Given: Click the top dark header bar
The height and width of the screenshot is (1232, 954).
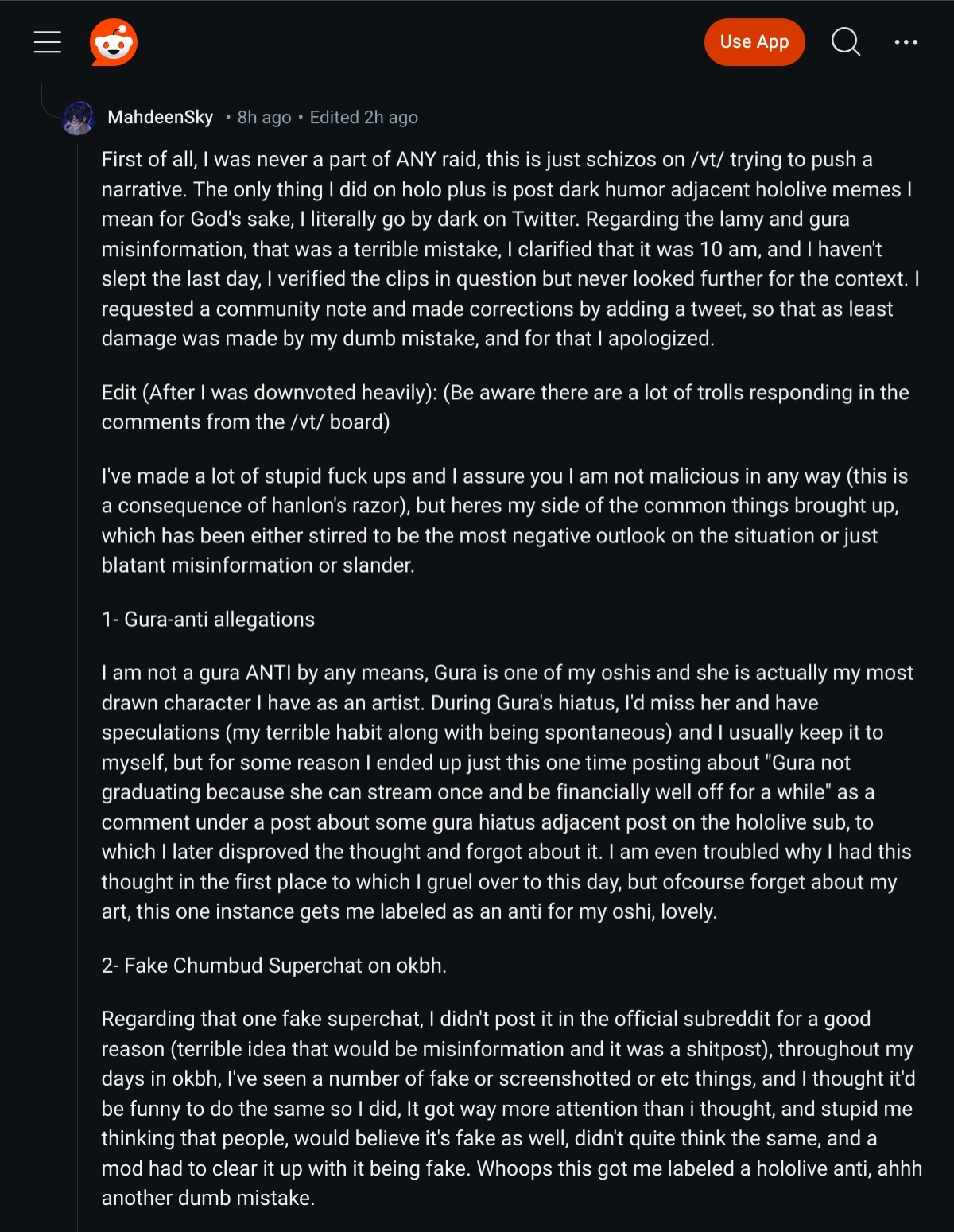Looking at the screenshot, I should click(477, 42).
